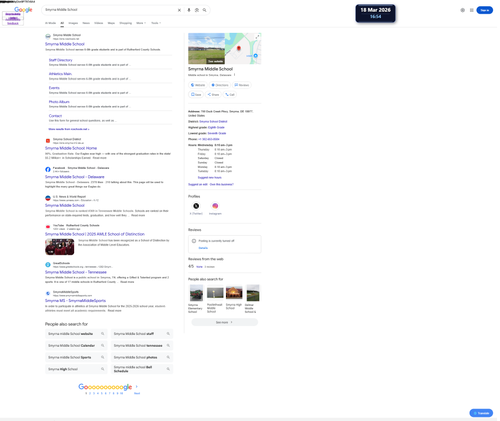Click the Facebook favicon beside Smyrna Middle School - Delaware

(x=48, y=169)
